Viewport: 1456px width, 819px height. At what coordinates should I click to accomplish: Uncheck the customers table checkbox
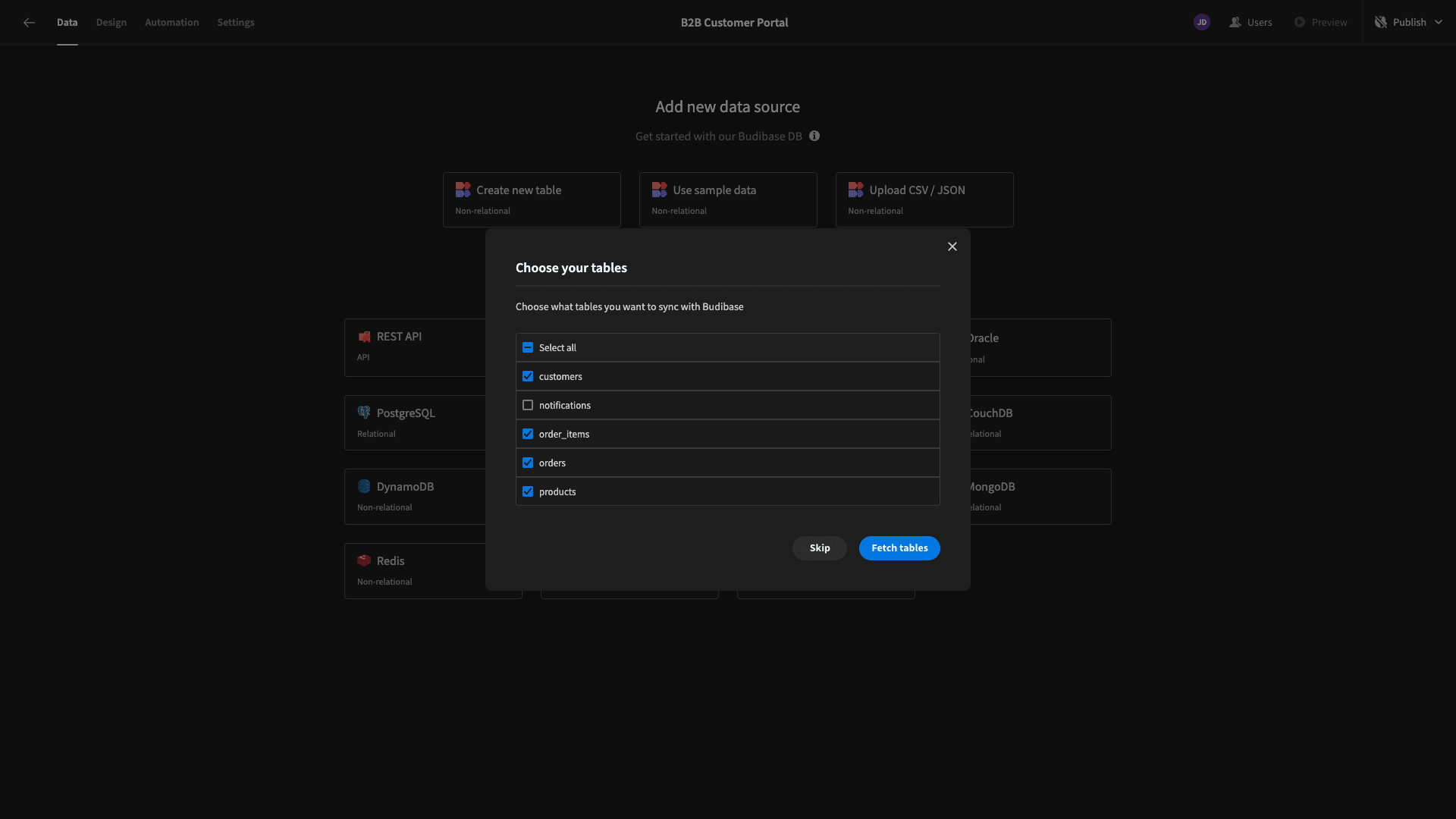(x=528, y=376)
